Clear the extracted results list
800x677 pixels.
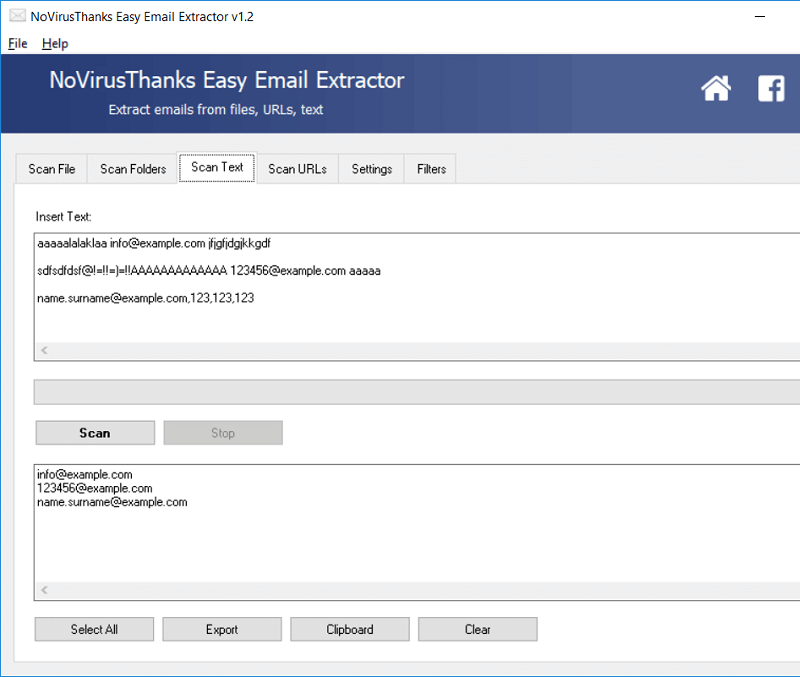pyautogui.click(x=478, y=629)
